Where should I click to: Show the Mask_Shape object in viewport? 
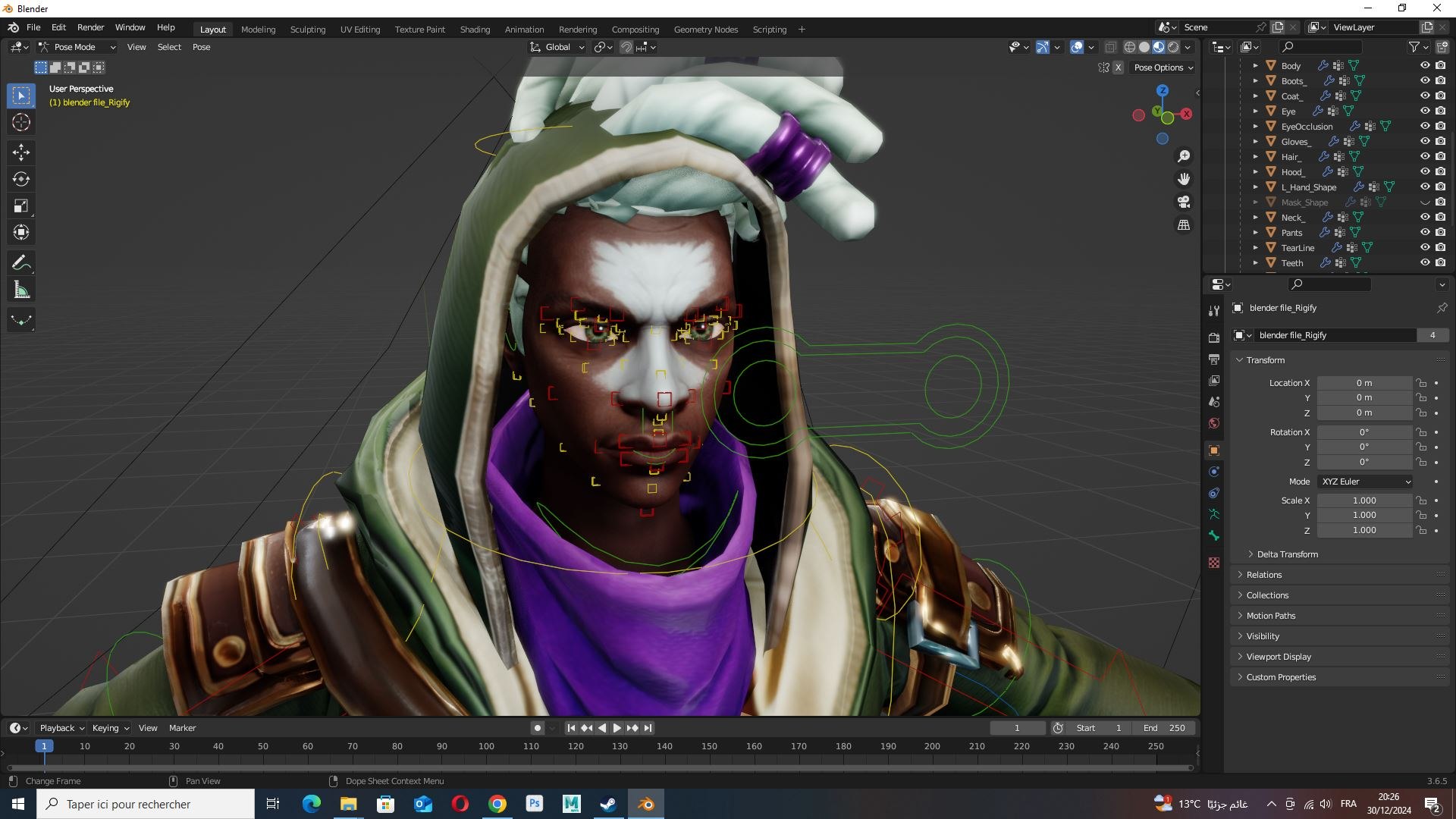click(1425, 202)
